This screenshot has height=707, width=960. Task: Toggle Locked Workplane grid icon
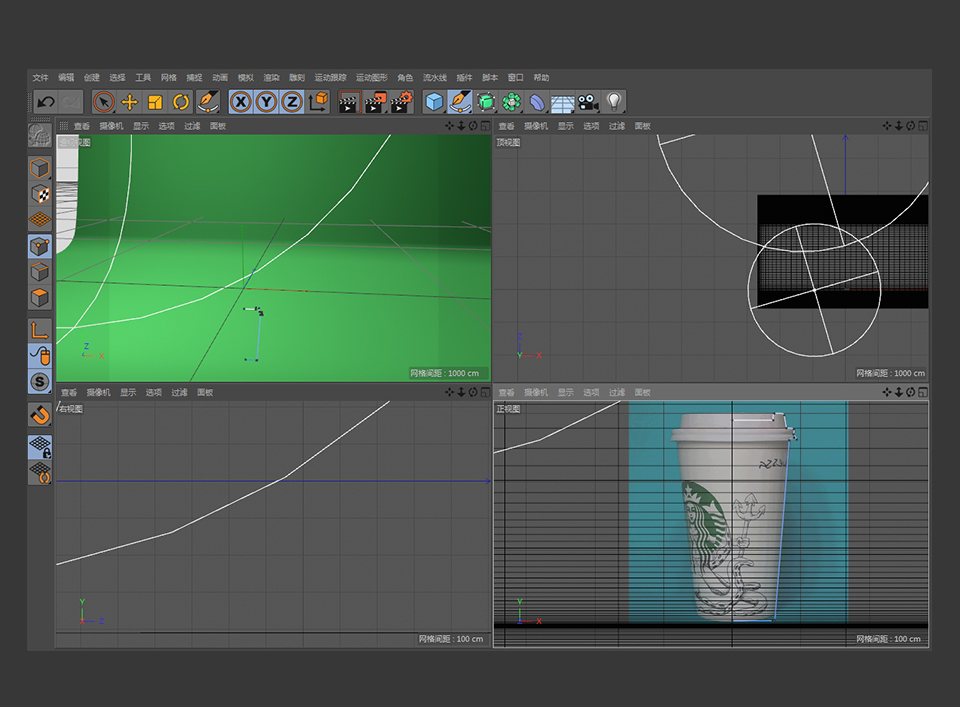(x=40, y=447)
